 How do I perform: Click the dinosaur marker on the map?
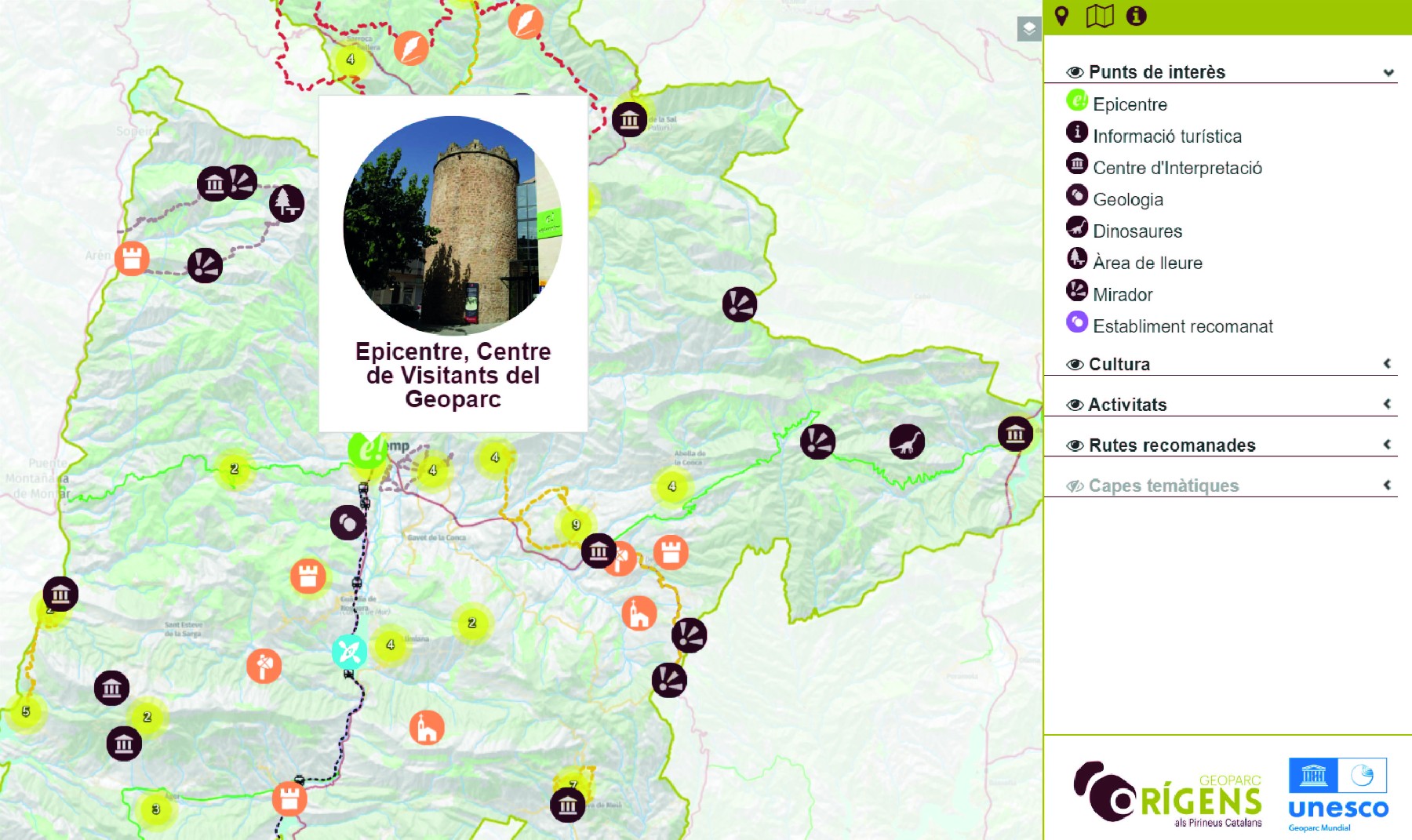click(x=907, y=442)
